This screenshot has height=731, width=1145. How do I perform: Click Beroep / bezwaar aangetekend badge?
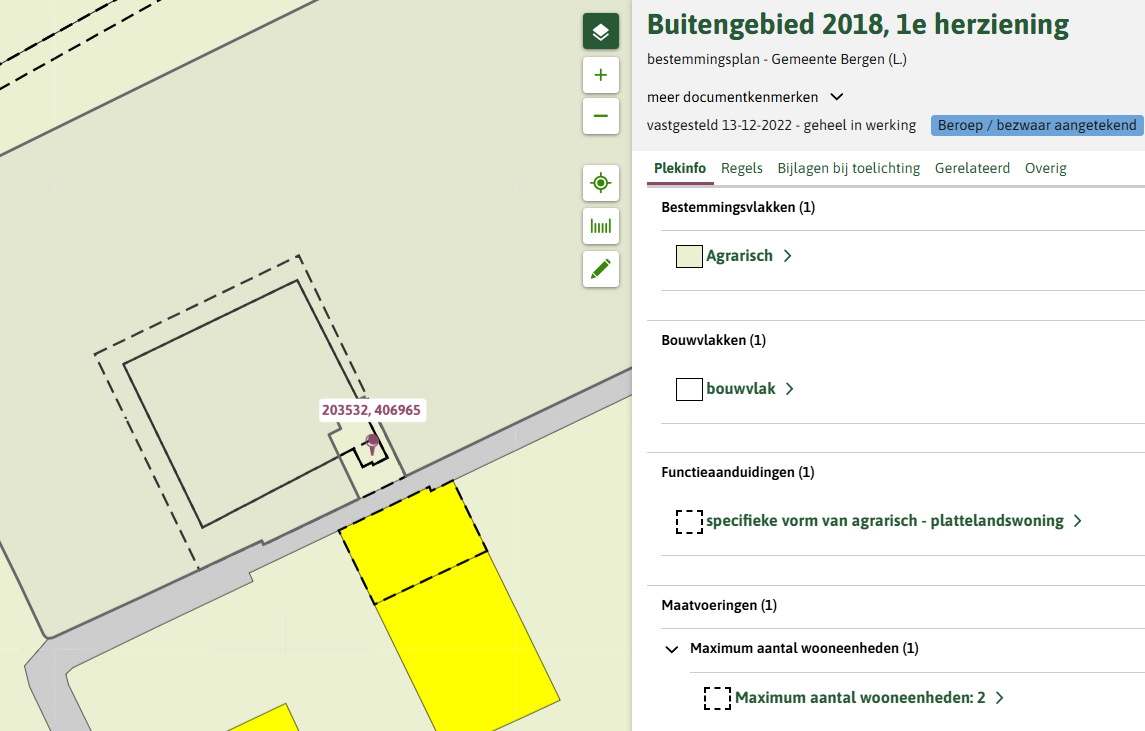1036,125
